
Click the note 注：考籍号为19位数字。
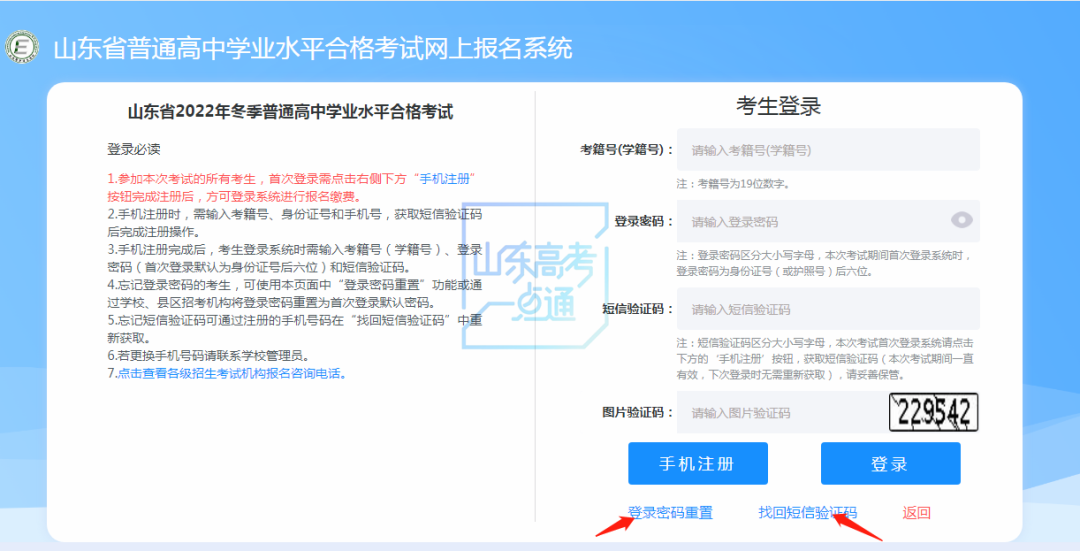(733, 184)
